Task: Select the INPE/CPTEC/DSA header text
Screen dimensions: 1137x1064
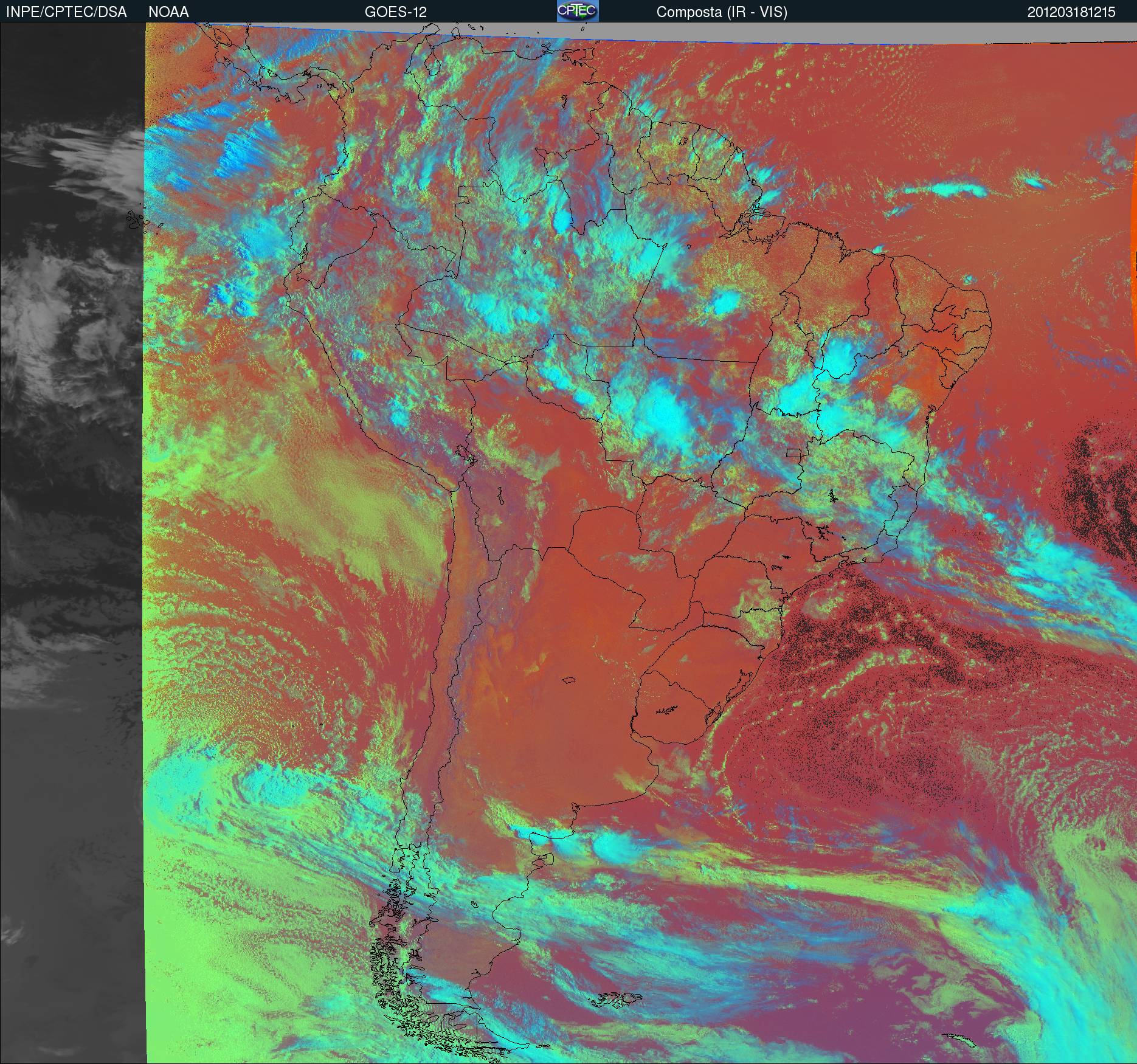Action: (66, 12)
